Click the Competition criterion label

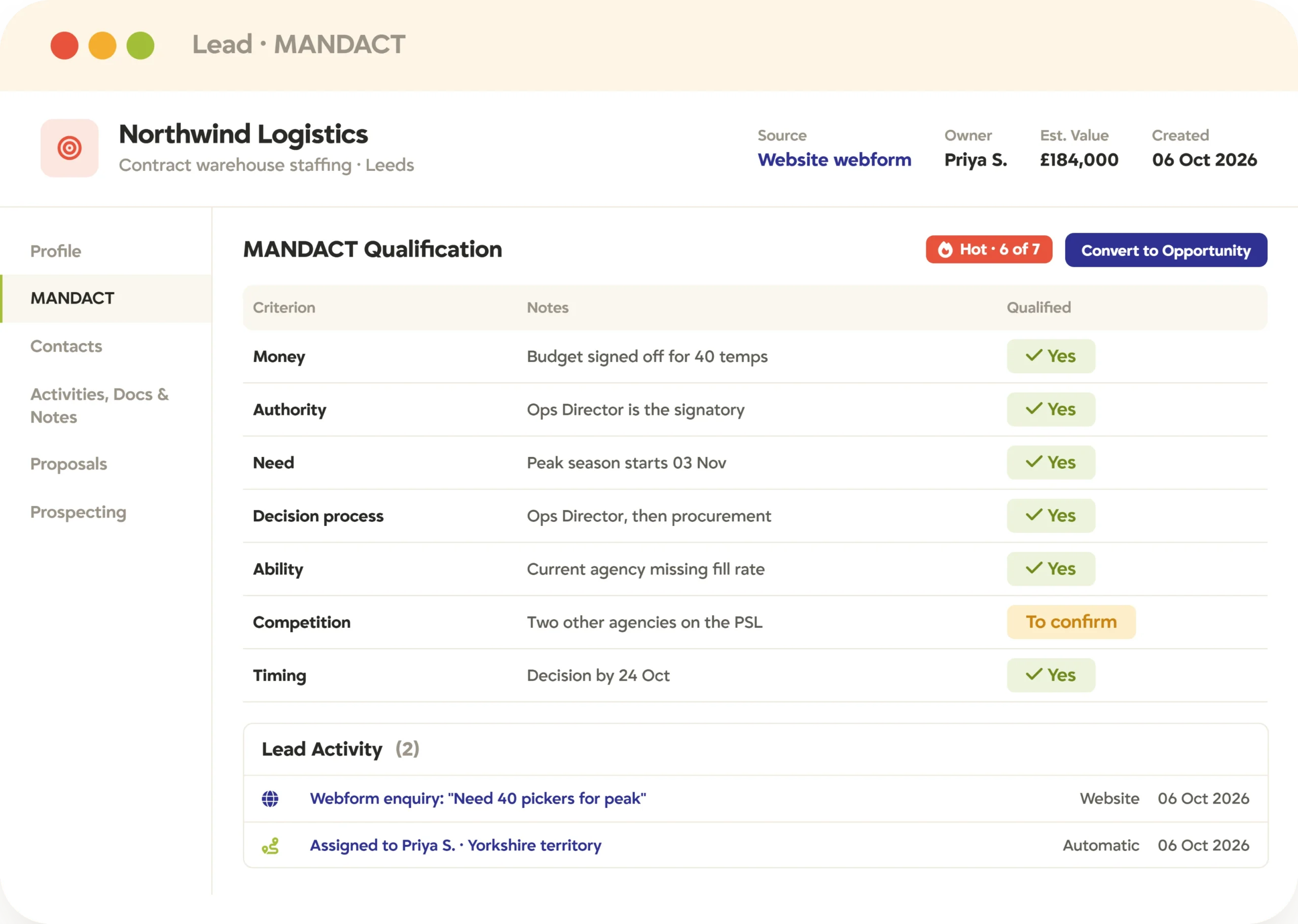coord(302,622)
